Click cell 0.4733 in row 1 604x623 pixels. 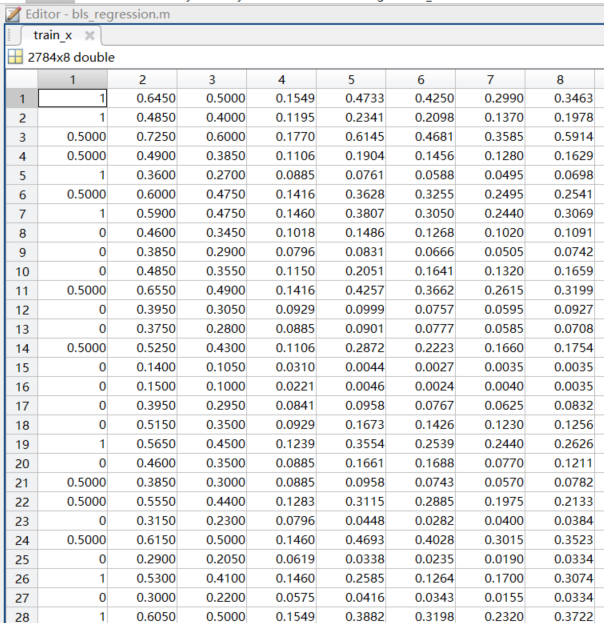pyautogui.click(x=351, y=98)
